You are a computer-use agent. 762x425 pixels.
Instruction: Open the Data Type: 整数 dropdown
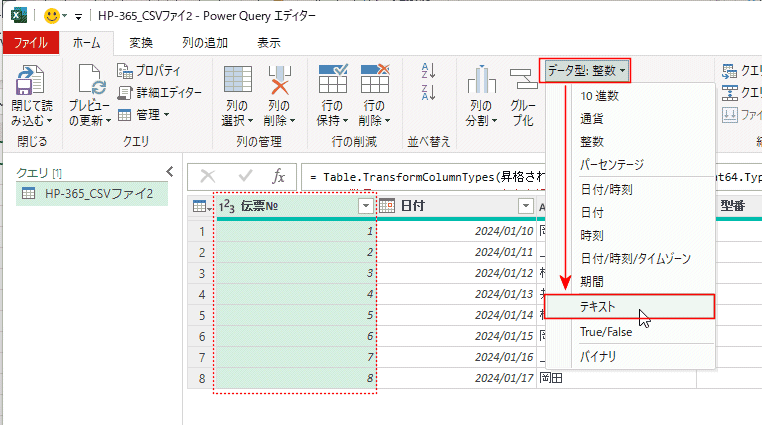tap(587, 70)
